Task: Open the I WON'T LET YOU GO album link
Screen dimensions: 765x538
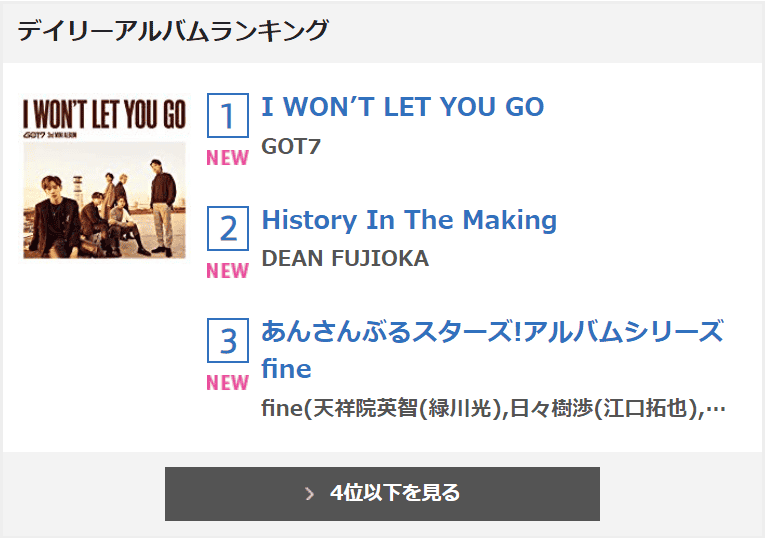Action: 402,107
